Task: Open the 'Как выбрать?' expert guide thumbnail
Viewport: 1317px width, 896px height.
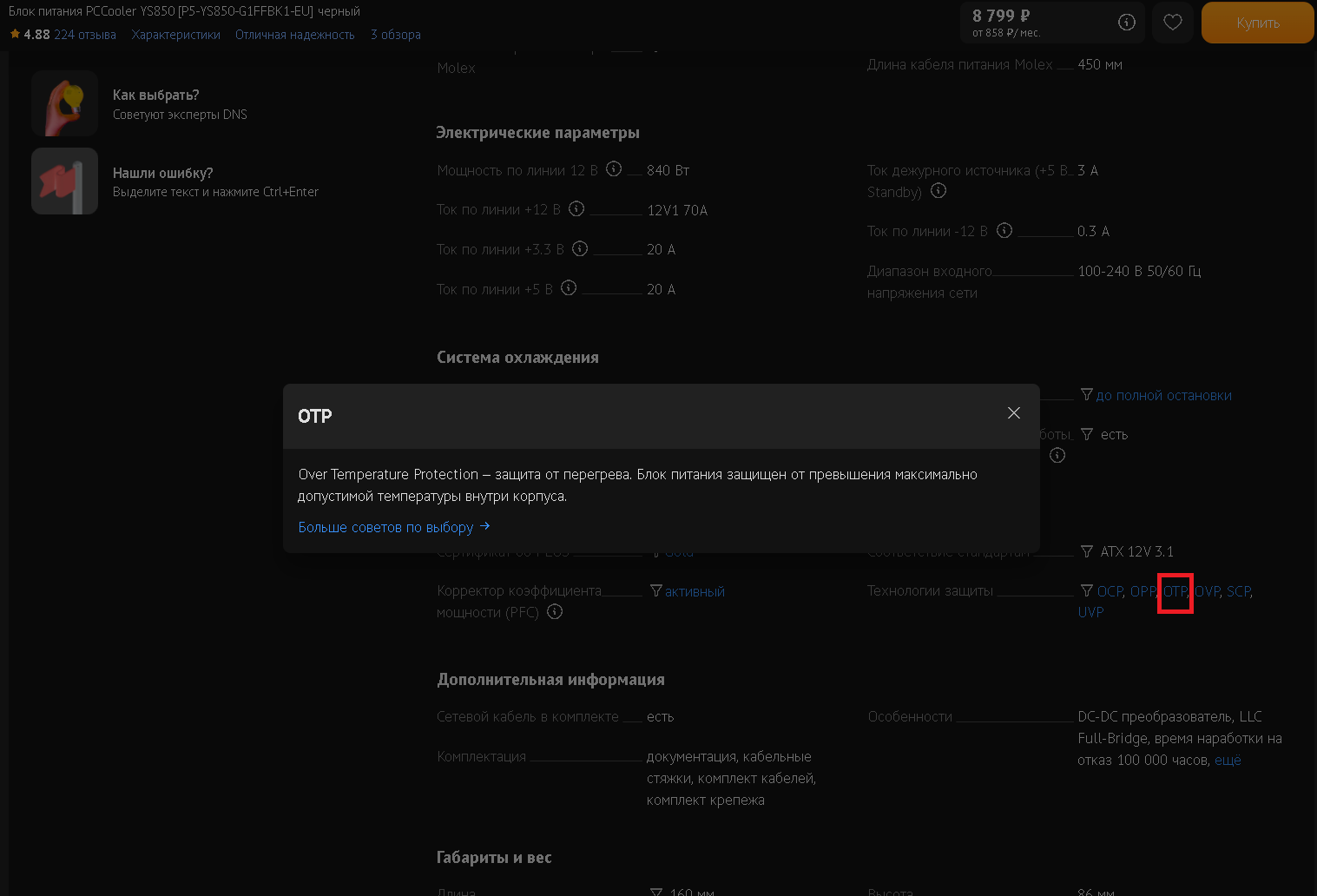Action: pyautogui.click(x=65, y=104)
